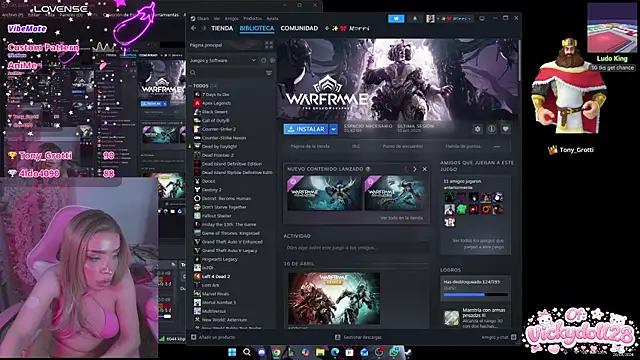Click Ver todos los amigos que juegan link
Viewport: 640px width, 360px height.
point(478,244)
